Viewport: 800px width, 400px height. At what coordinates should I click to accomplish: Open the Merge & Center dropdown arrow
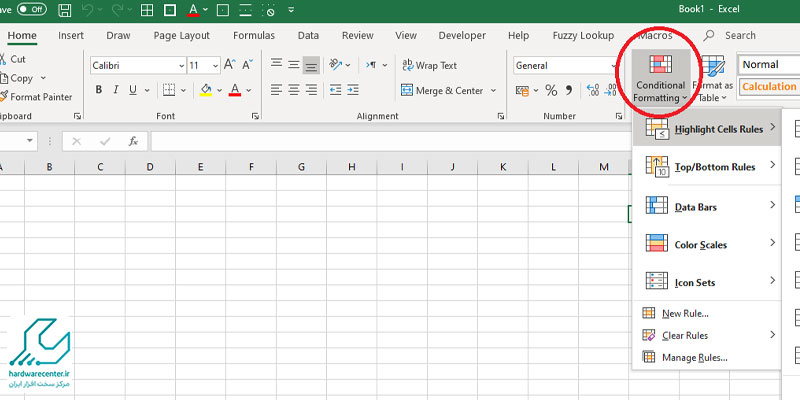click(x=493, y=91)
